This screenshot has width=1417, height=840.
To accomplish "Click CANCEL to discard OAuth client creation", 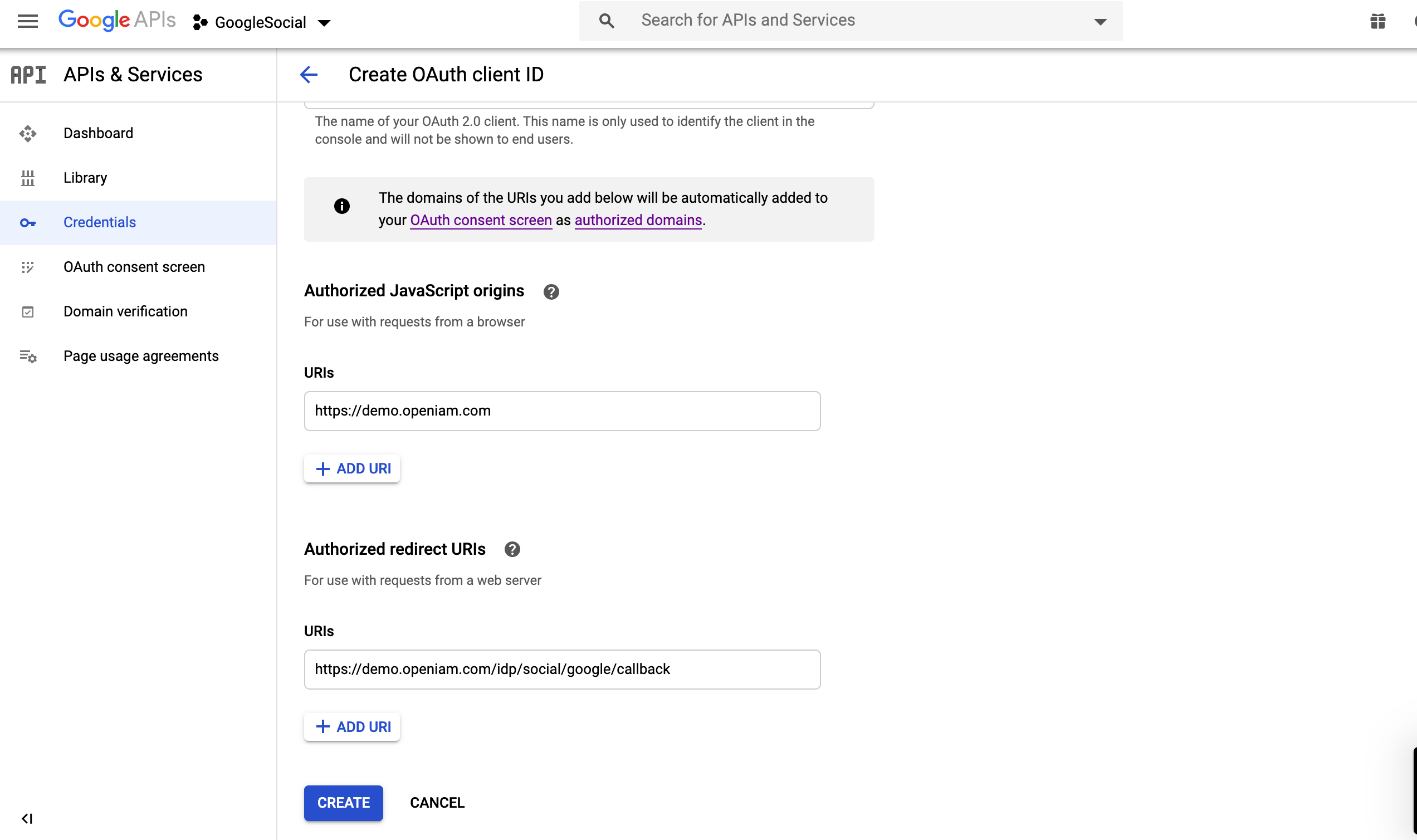I will click(x=436, y=802).
